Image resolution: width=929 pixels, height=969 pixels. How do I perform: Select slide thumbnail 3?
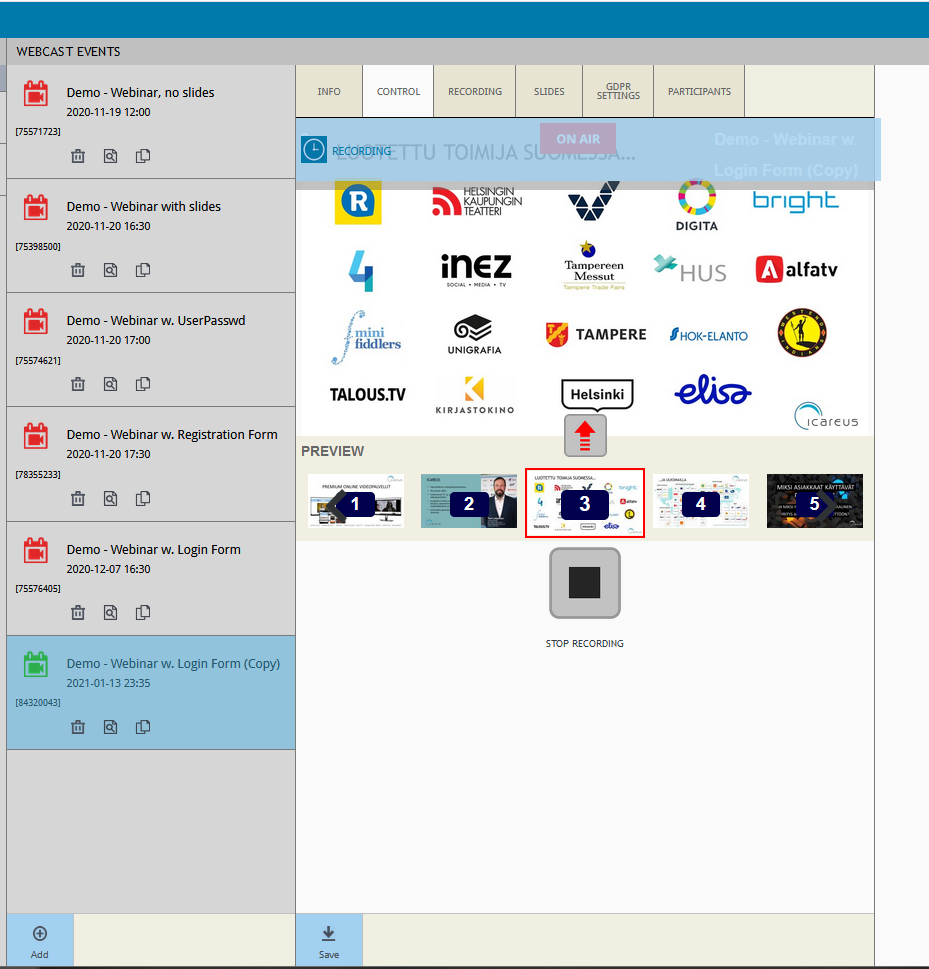[585, 503]
